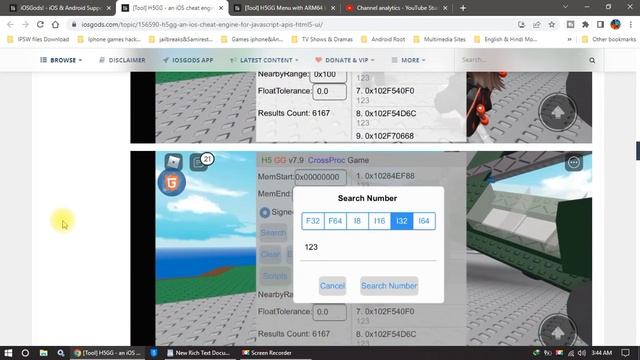Image resolution: width=640 pixels, height=360 pixels.
Task: Click the Search Number button
Action: pos(389,286)
